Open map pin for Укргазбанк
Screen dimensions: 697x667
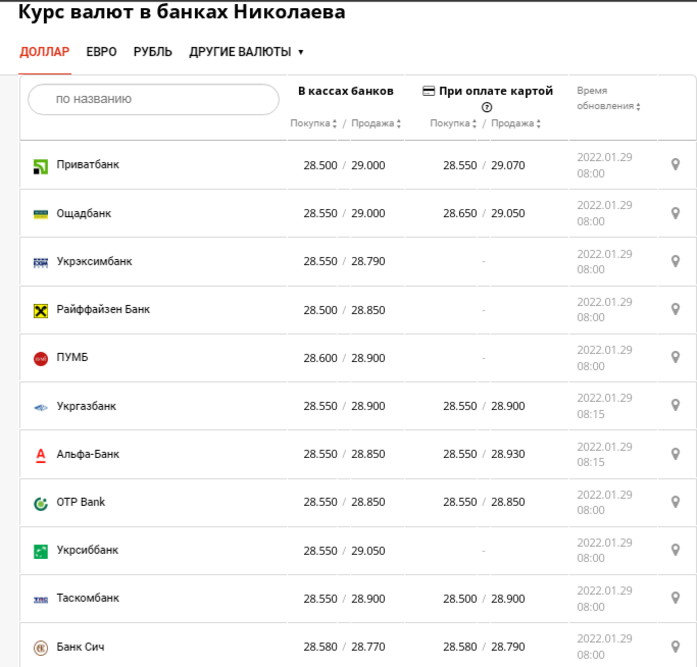[675, 406]
